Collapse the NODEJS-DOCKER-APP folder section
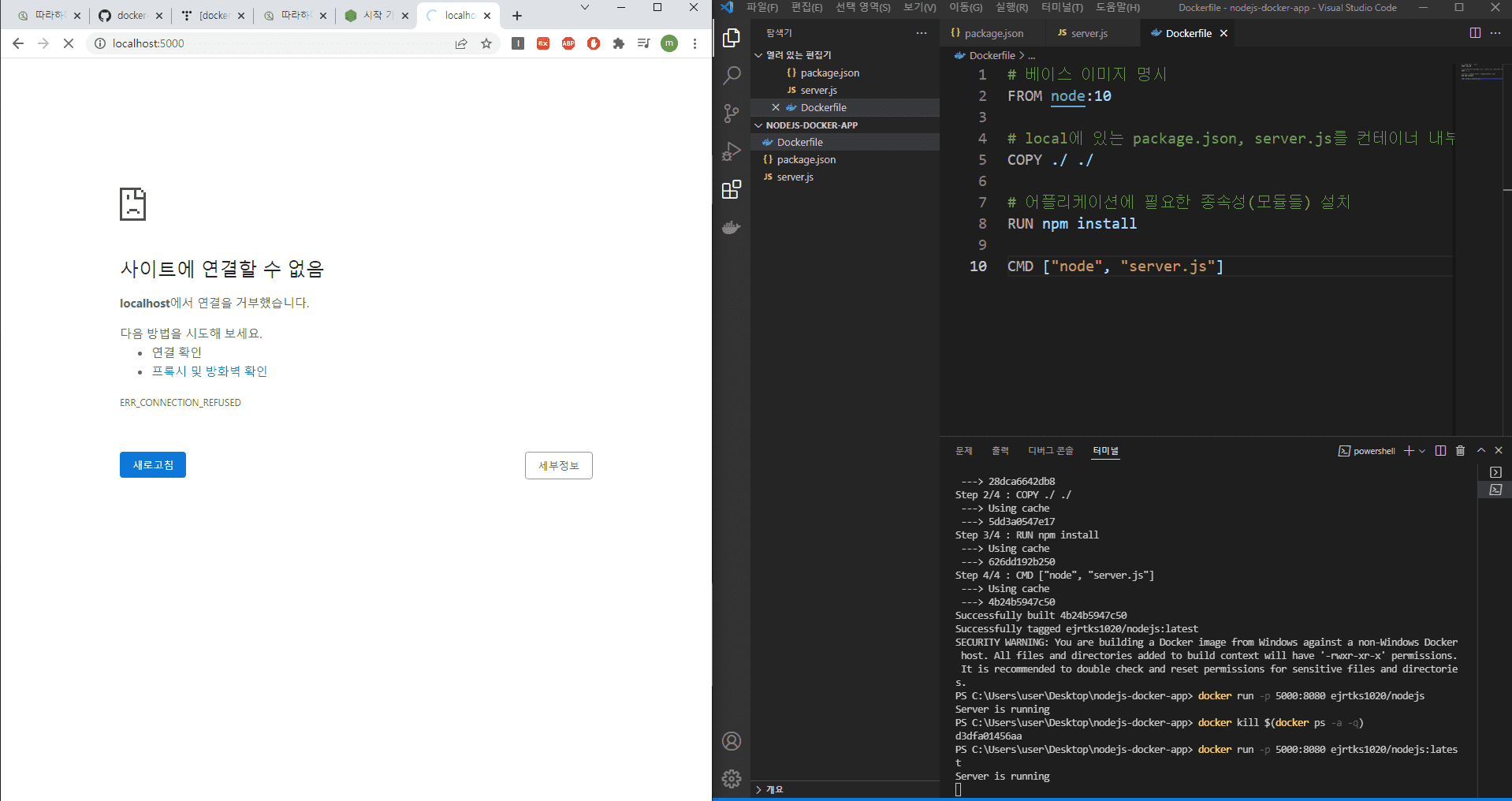This screenshot has height=801, width=1512. (811, 125)
